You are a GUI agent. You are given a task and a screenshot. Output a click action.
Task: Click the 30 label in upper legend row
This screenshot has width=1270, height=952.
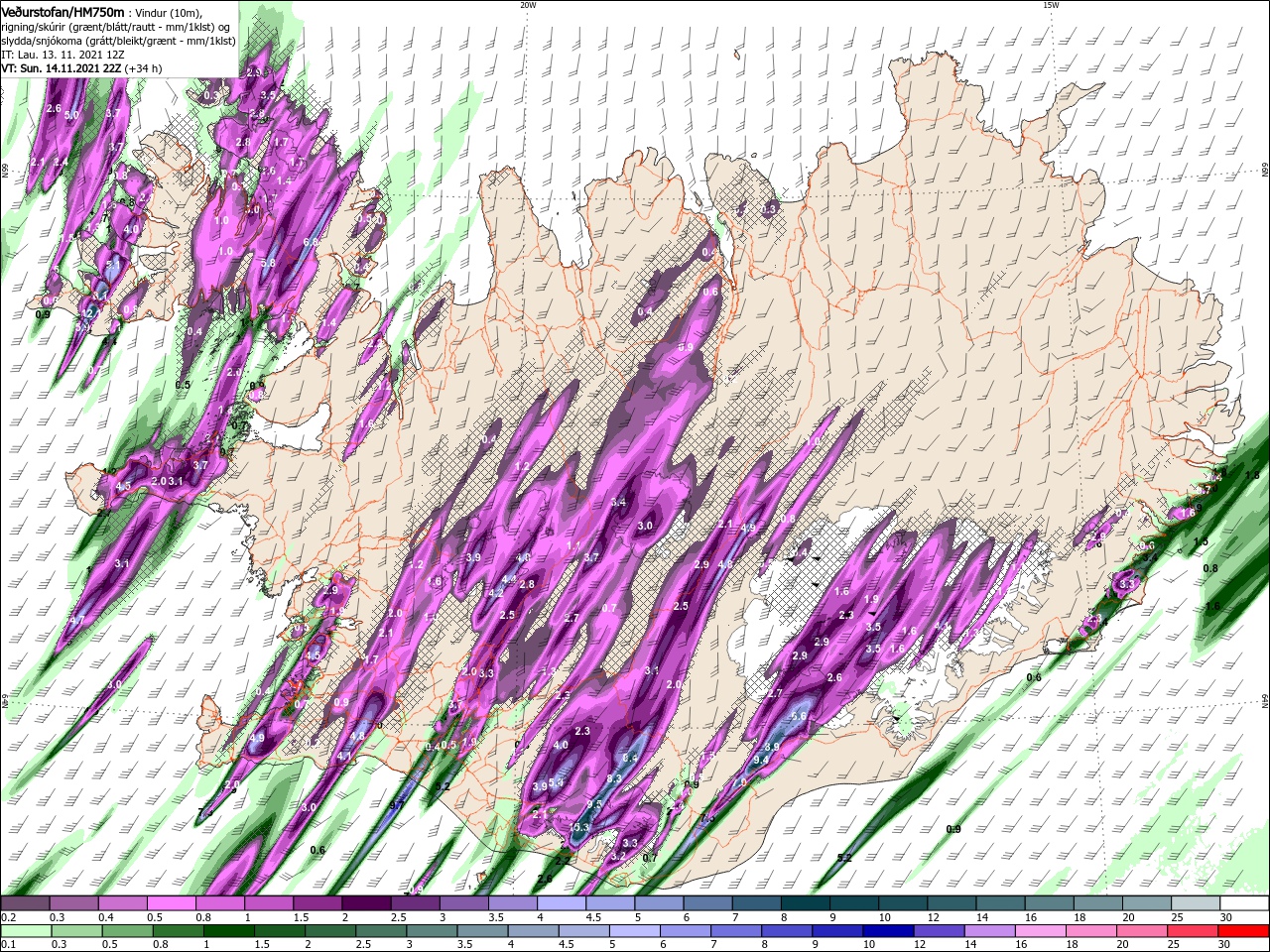[1226, 917]
